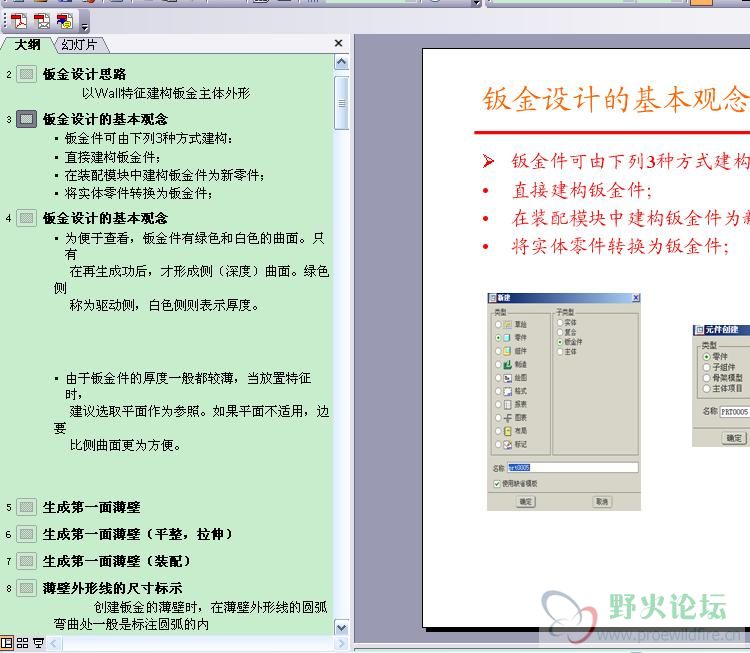Switch to Slide Sorter view
750x653 pixels.
[22, 642]
